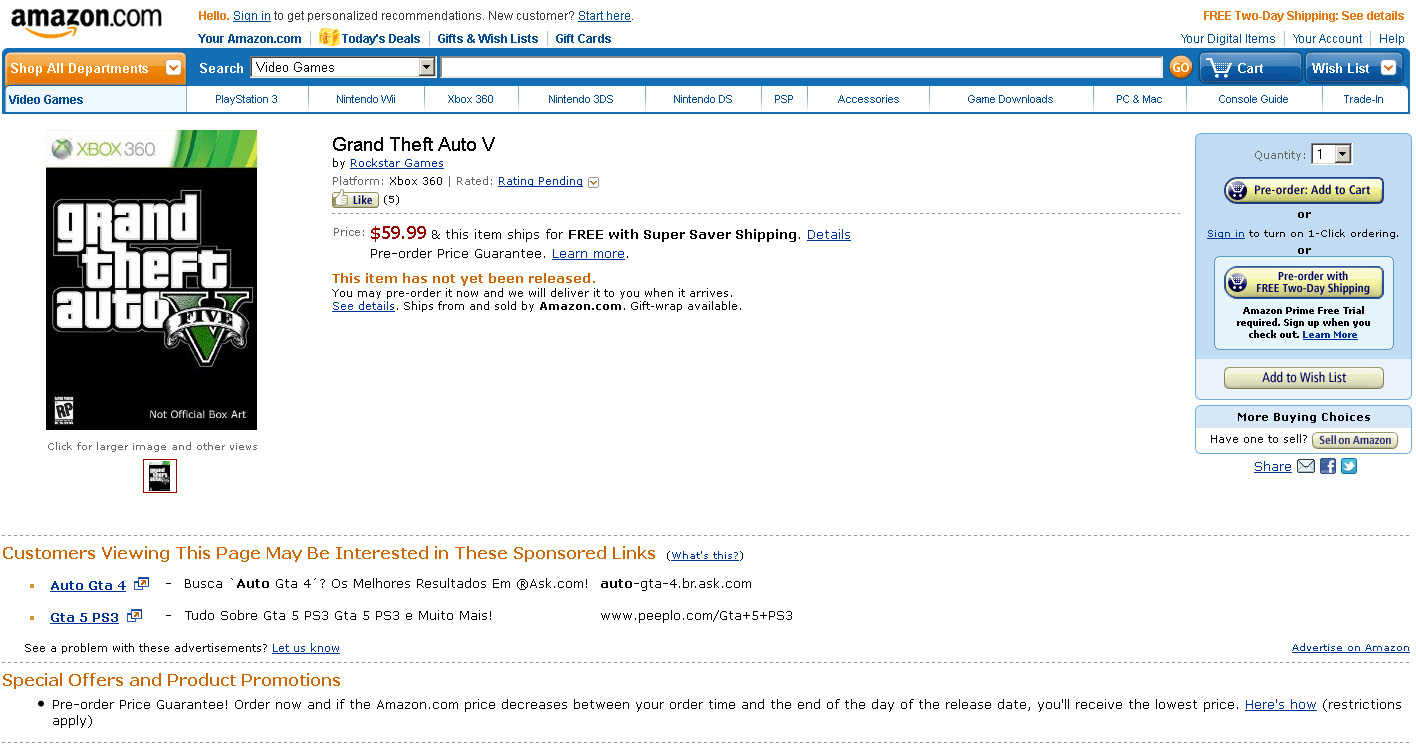Click Pre-order: Add to Cart button
The height and width of the screenshot is (746, 1416).
(1303, 190)
